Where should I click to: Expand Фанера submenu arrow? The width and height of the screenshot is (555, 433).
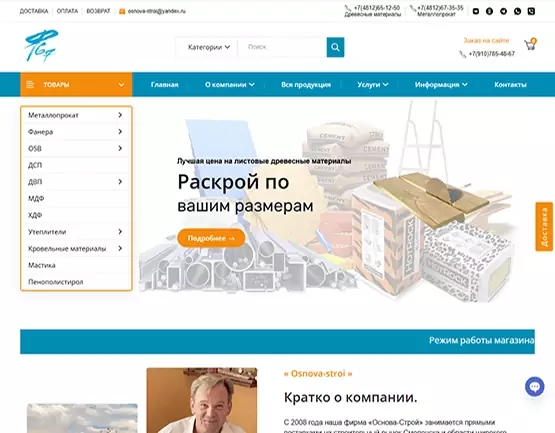(120, 132)
